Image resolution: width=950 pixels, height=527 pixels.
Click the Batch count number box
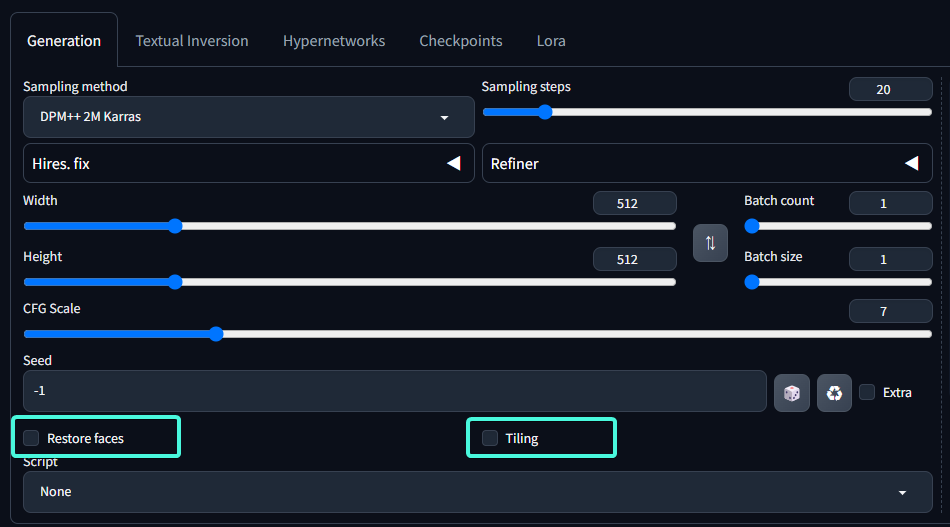(x=890, y=203)
